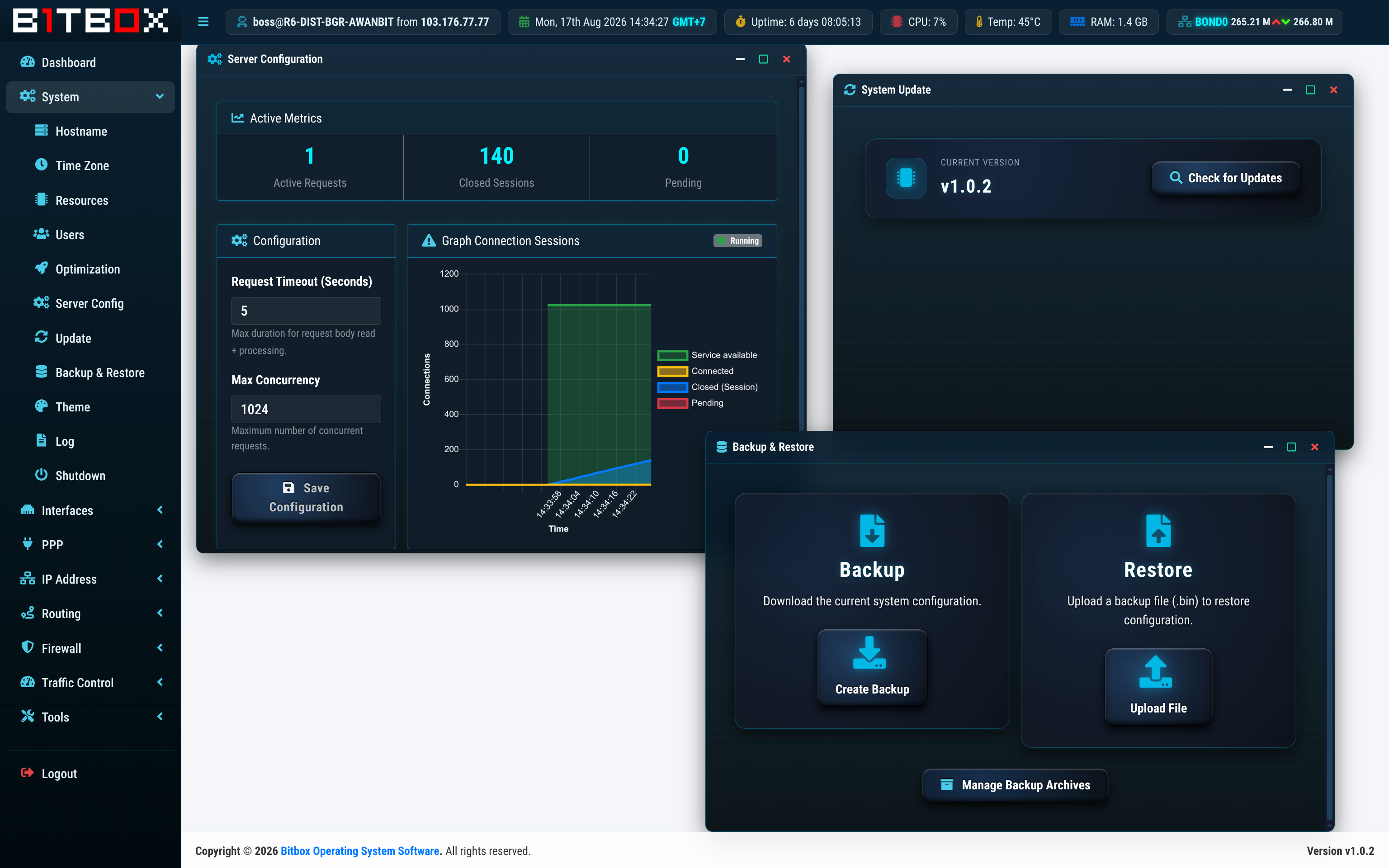The image size is (1389, 868).
Task: Click Manage Backup Archives button
Action: (x=1015, y=785)
